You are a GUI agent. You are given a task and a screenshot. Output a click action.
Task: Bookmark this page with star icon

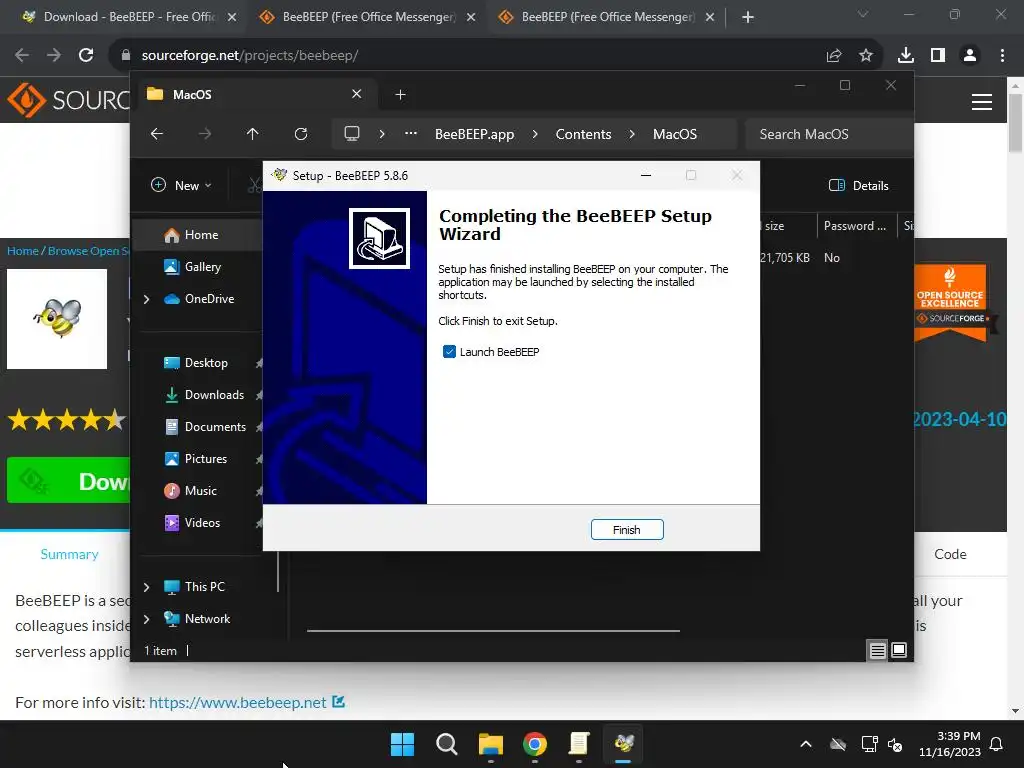(866, 56)
